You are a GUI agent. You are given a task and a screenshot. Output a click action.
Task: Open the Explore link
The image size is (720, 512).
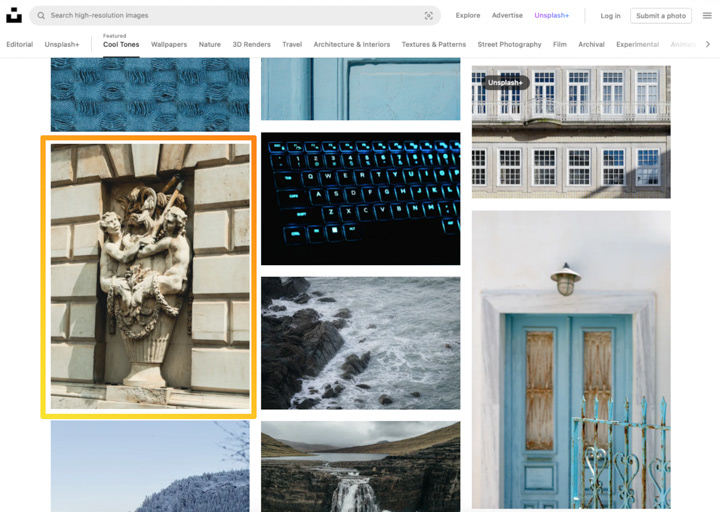(x=468, y=15)
